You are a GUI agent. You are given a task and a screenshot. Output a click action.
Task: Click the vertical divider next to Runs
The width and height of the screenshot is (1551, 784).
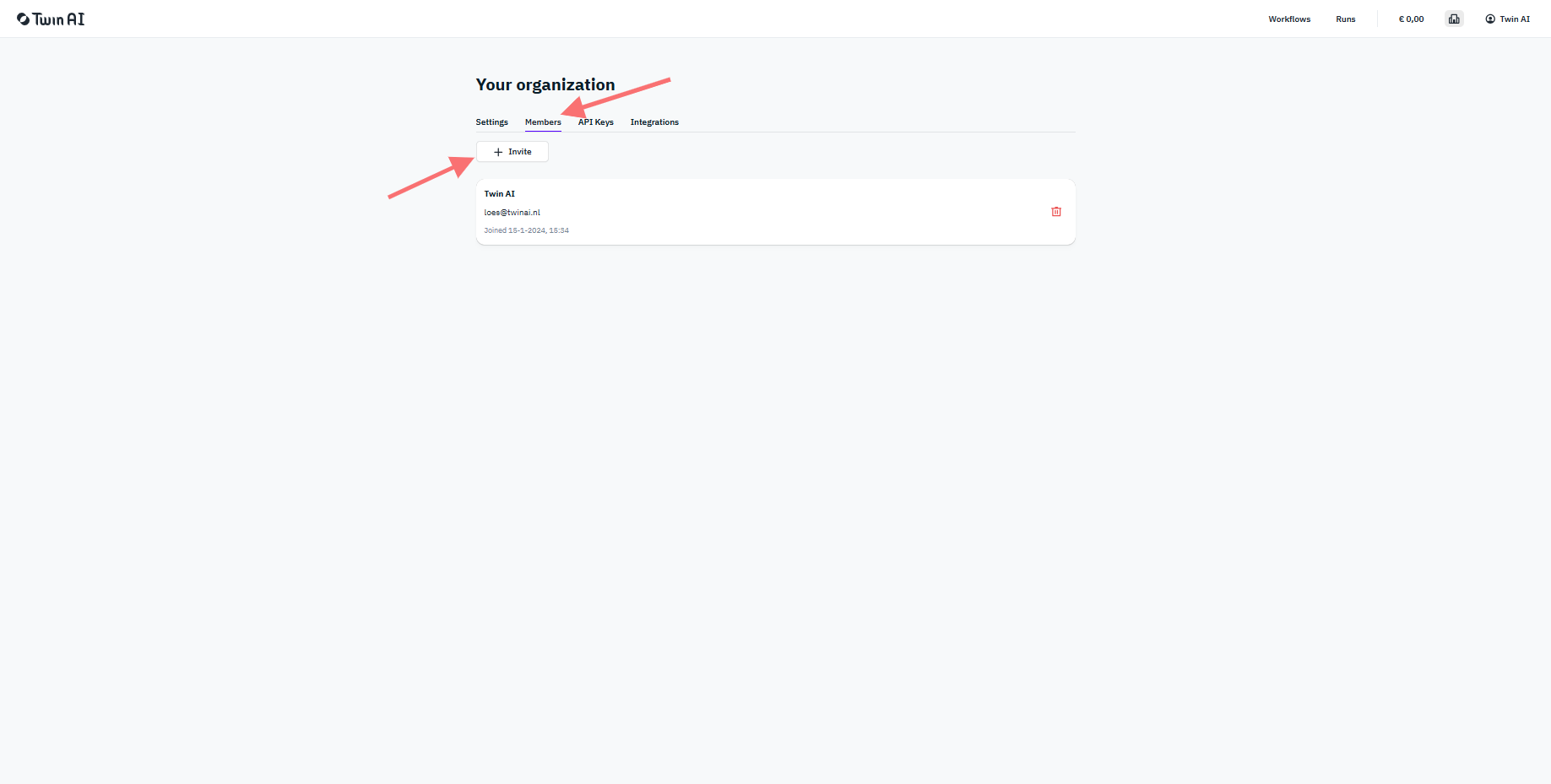click(1377, 19)
